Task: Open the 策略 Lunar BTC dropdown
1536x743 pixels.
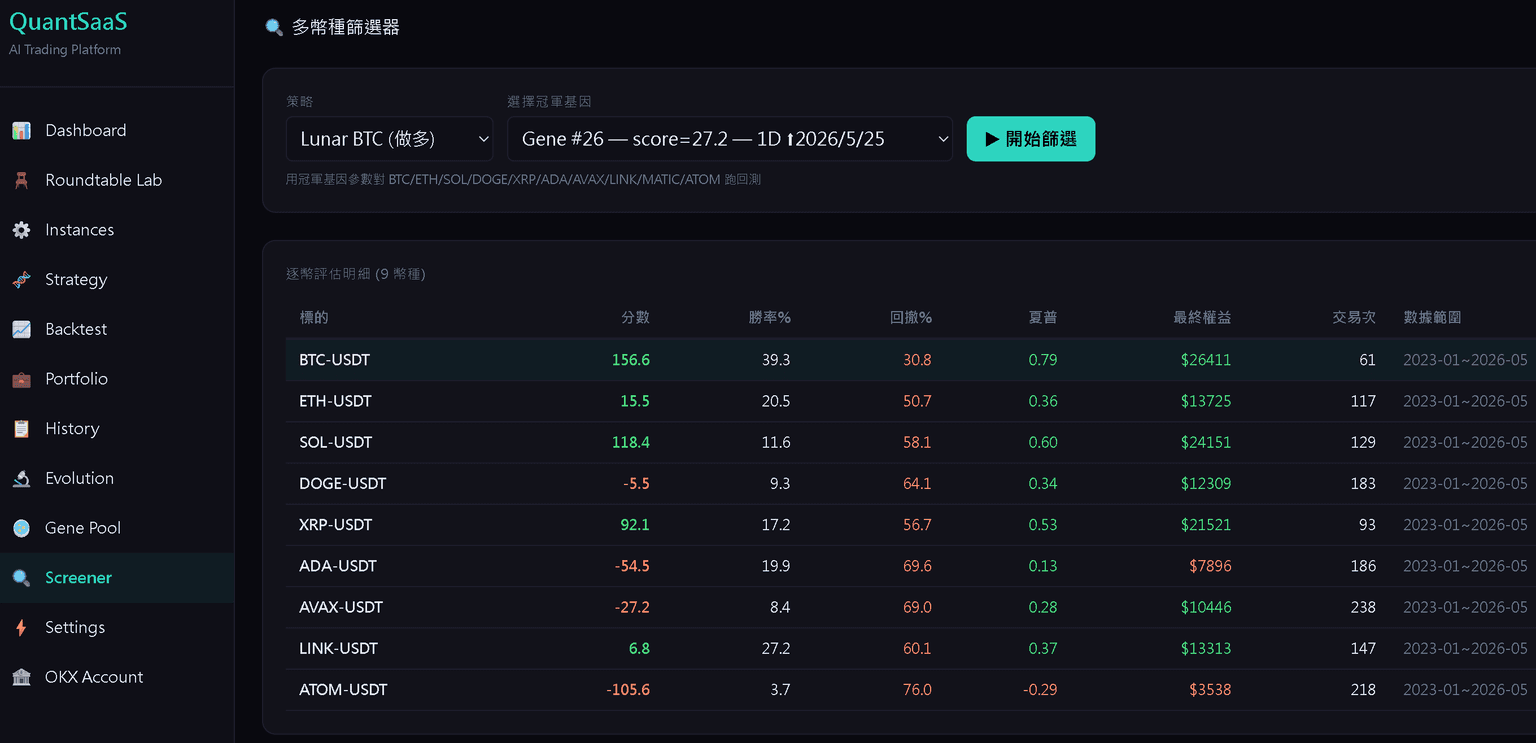Action: [390, 139]
